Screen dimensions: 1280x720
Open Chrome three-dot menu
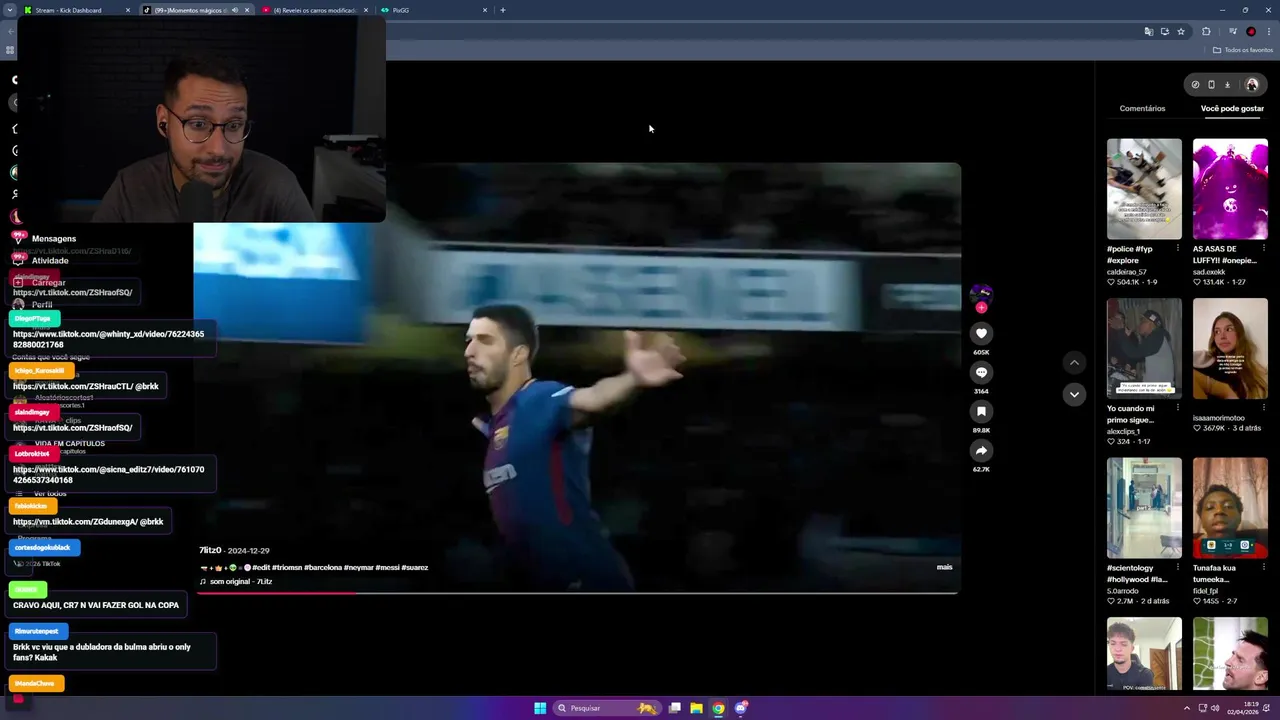(1268, 31)
